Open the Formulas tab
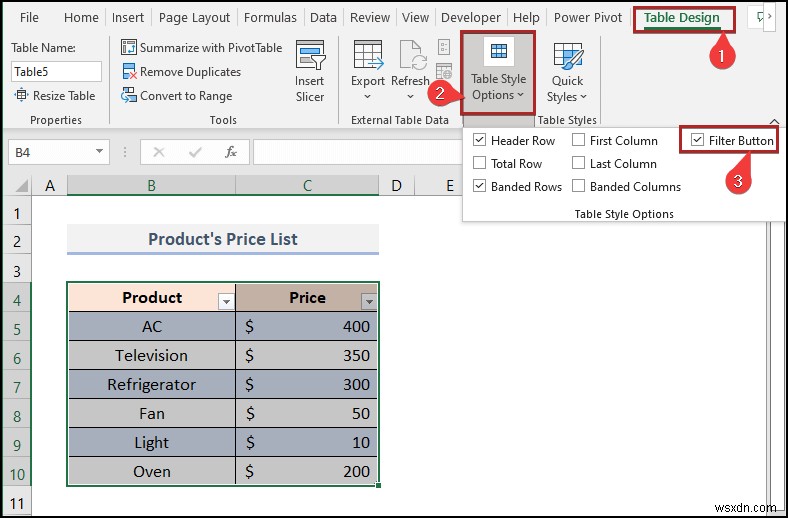Viewport: 788px width, 518px height. pyautogui.click(x=270, y=18)
